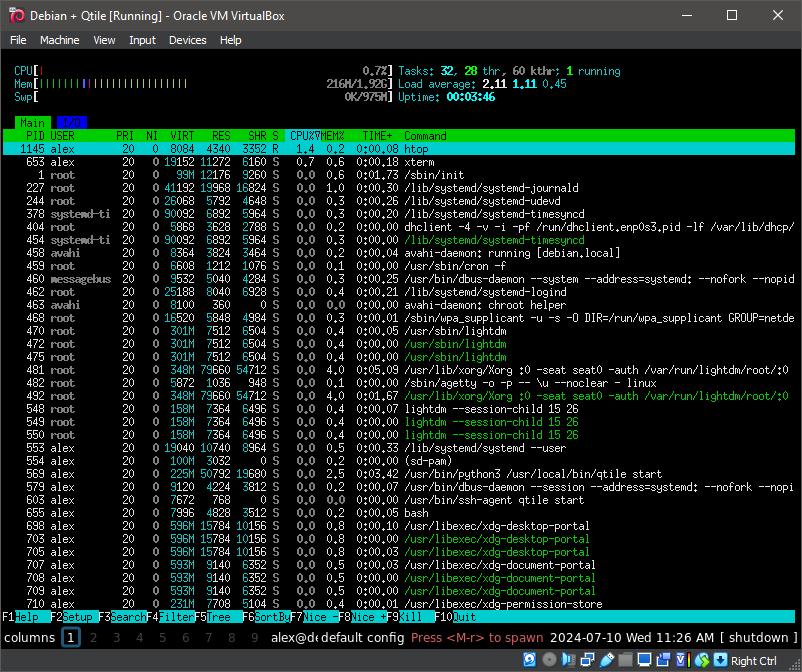
Task: Open the optical disc drive status icon
Action: (x=548, y=660)
